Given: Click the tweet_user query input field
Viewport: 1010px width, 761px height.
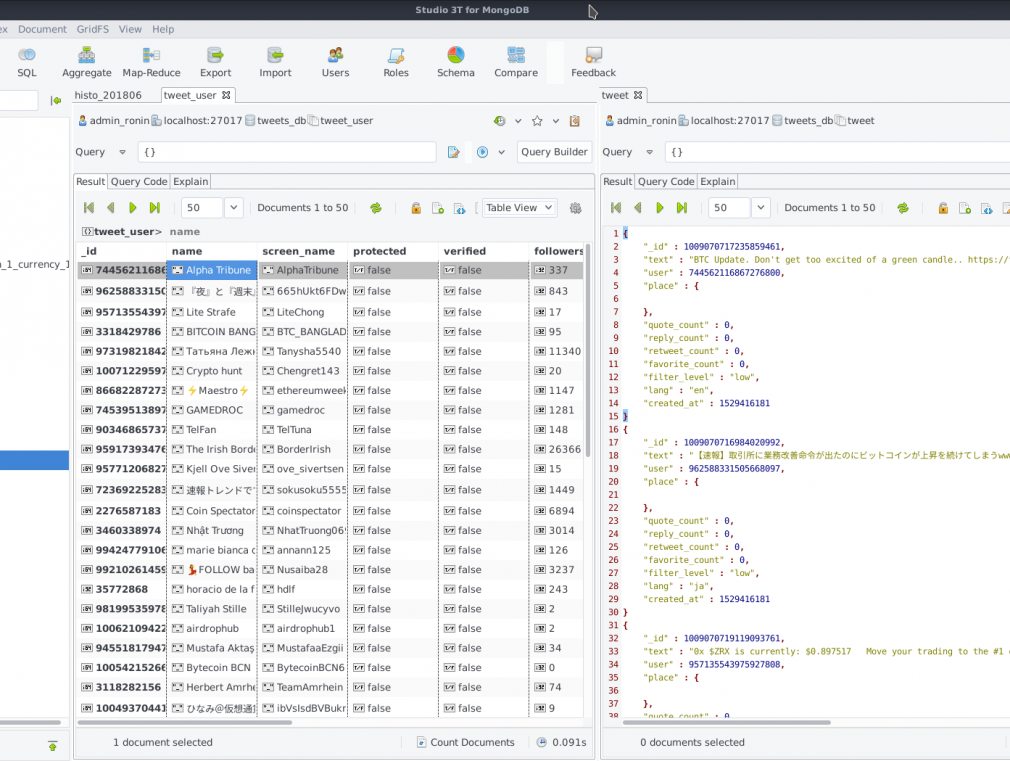Looking at the screenshot, I should point(287,152).
